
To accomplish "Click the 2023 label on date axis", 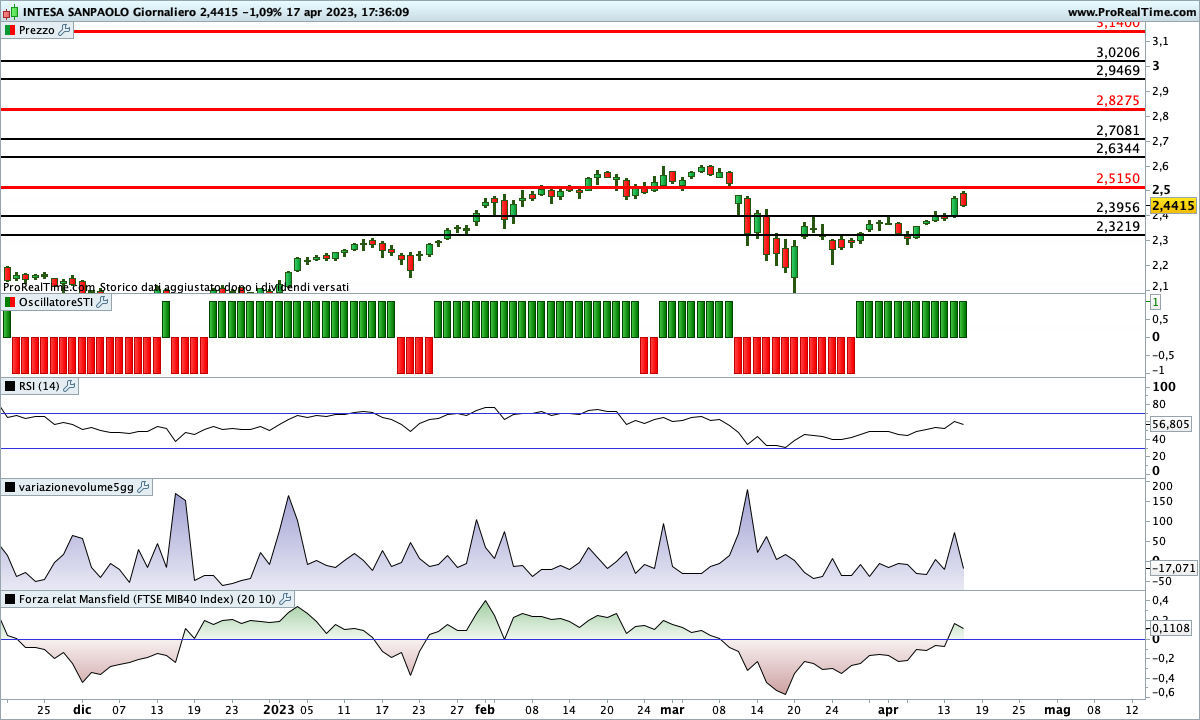I will pos(277,709).
